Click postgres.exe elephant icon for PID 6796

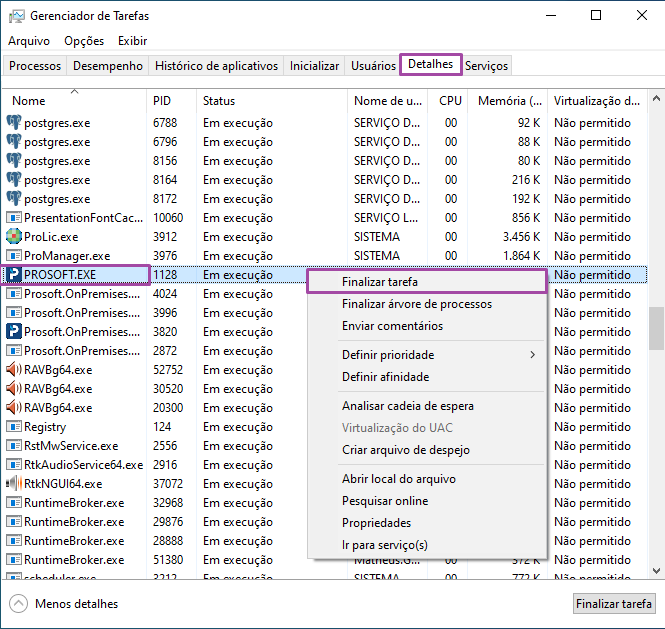click(14, 142)
